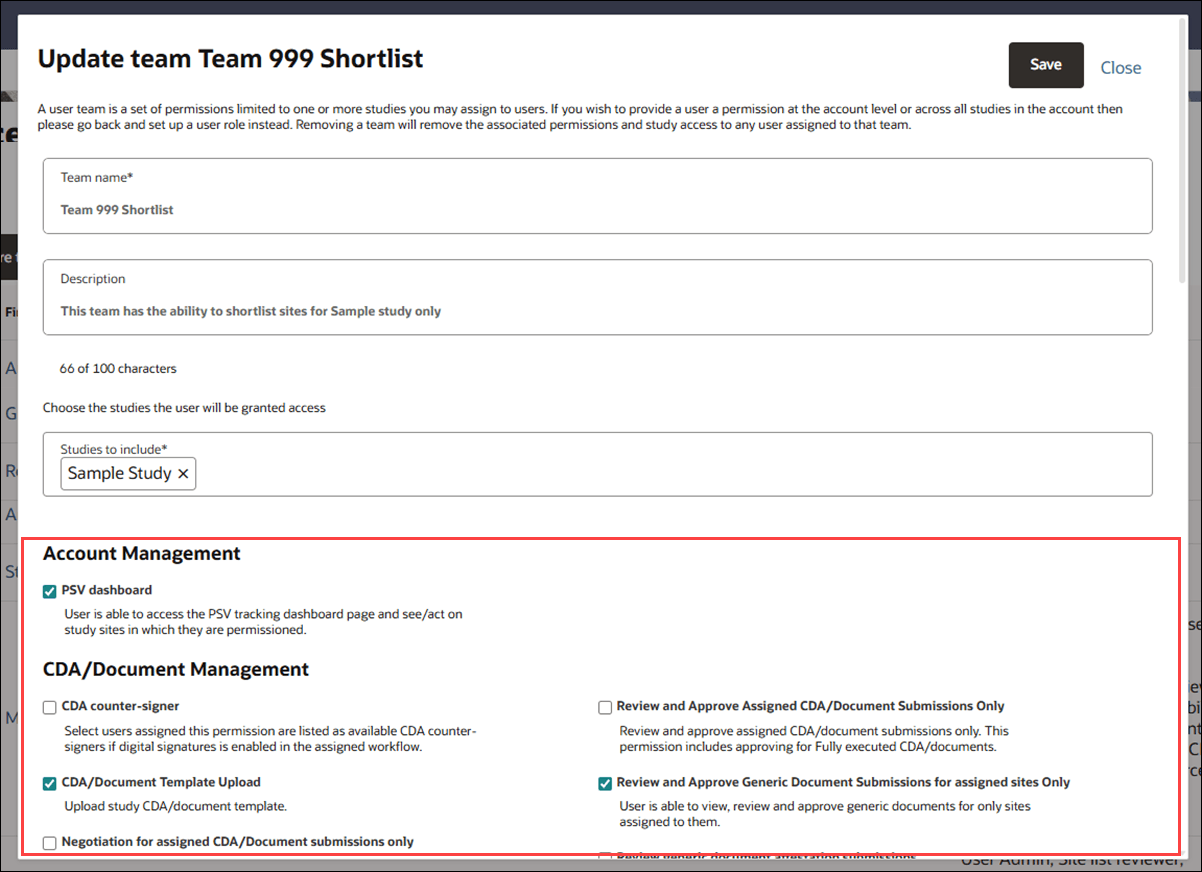Screen dimensions: 1202x872
Task: Select the Sample Study chip text
Action: (117, 473)
